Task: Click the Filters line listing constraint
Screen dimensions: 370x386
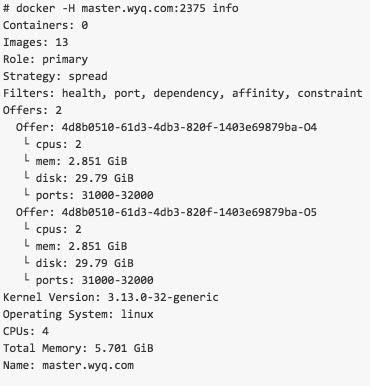Action: [183, 93]
